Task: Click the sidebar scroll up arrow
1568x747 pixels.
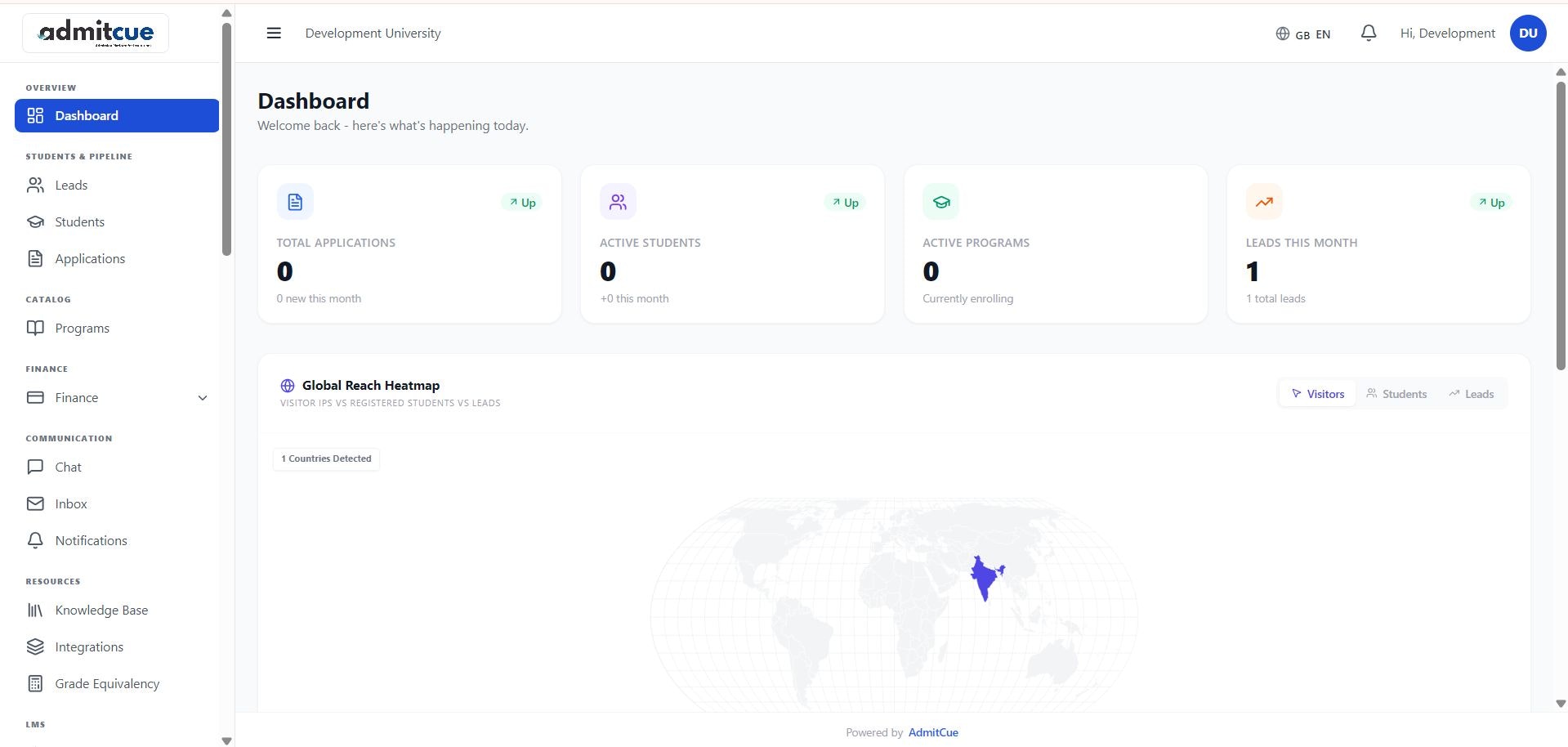Action: pos(226,13)
